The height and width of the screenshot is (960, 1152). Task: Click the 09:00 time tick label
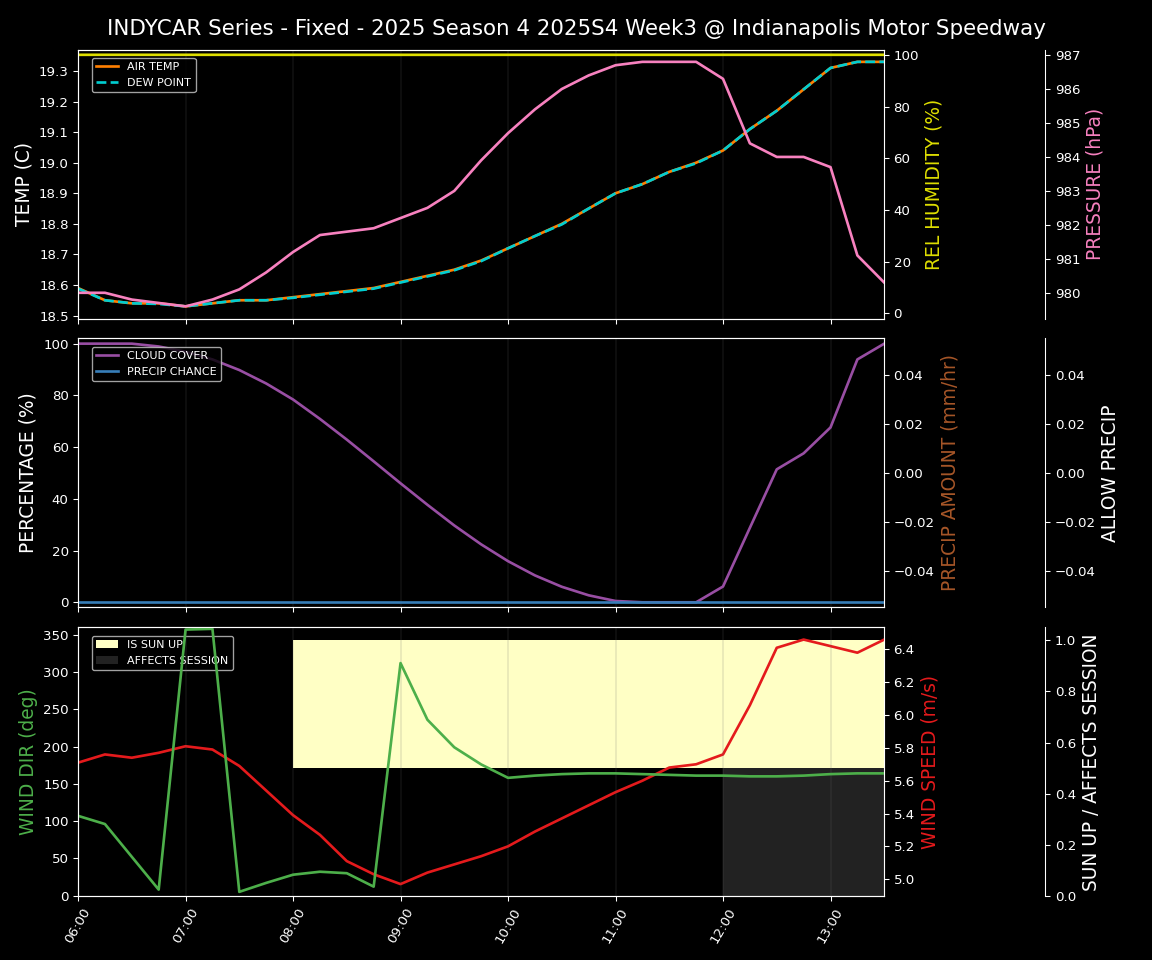click(399, 925)
